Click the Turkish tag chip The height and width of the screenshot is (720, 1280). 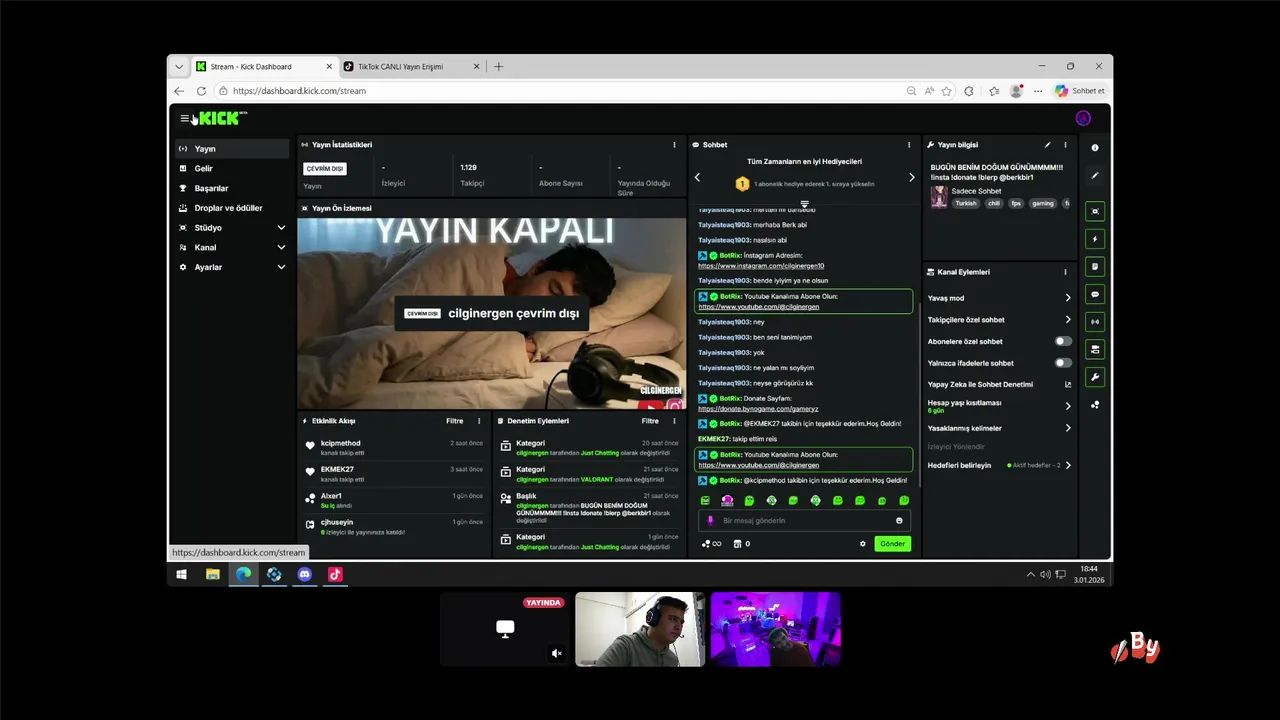[x=965, y=203]
